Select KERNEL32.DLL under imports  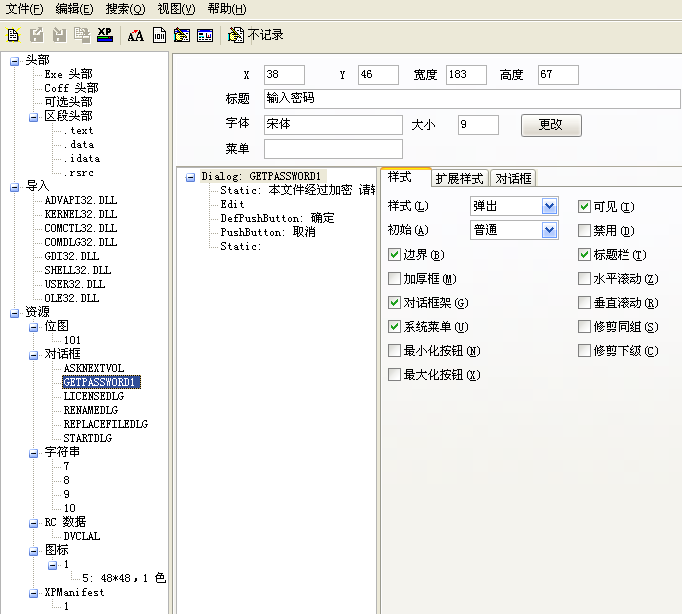(80, 214)
